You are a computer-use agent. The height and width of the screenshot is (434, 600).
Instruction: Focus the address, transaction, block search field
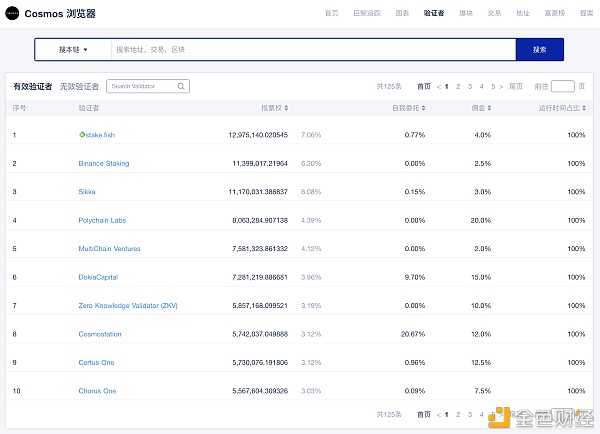(x=313, y=49)
